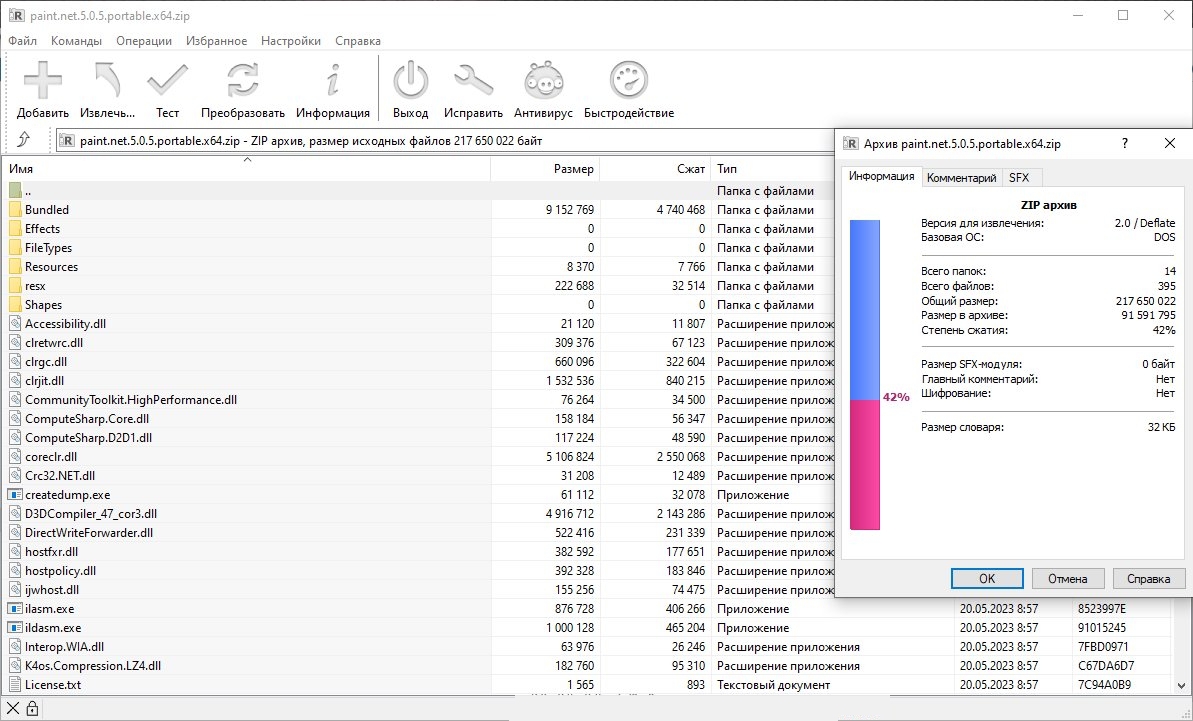Click the ildasm.exe application icon
This screenshot has width=1193, height=721.
click(x=15, y=628)
